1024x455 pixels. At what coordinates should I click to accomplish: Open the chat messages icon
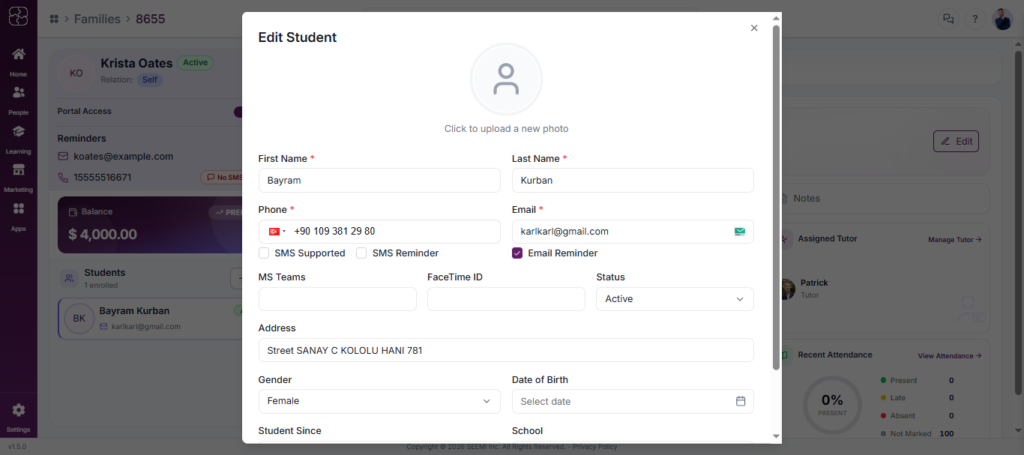tap(948, 19)
